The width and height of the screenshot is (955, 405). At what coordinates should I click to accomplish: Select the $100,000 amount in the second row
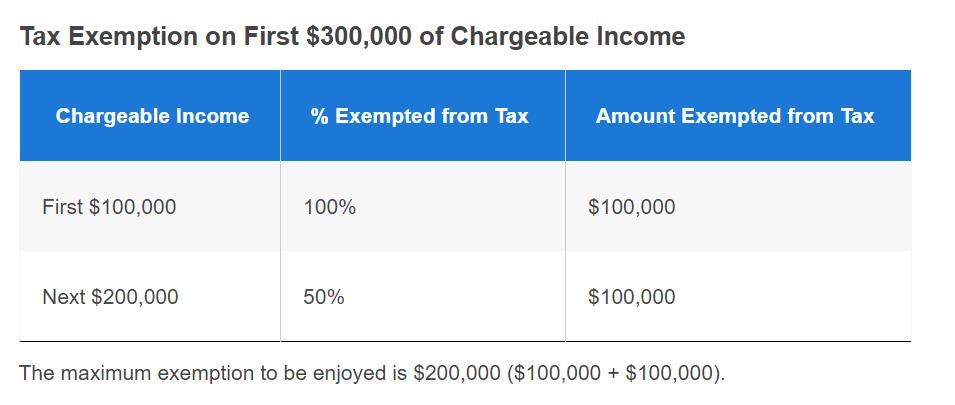pos(632,297)
